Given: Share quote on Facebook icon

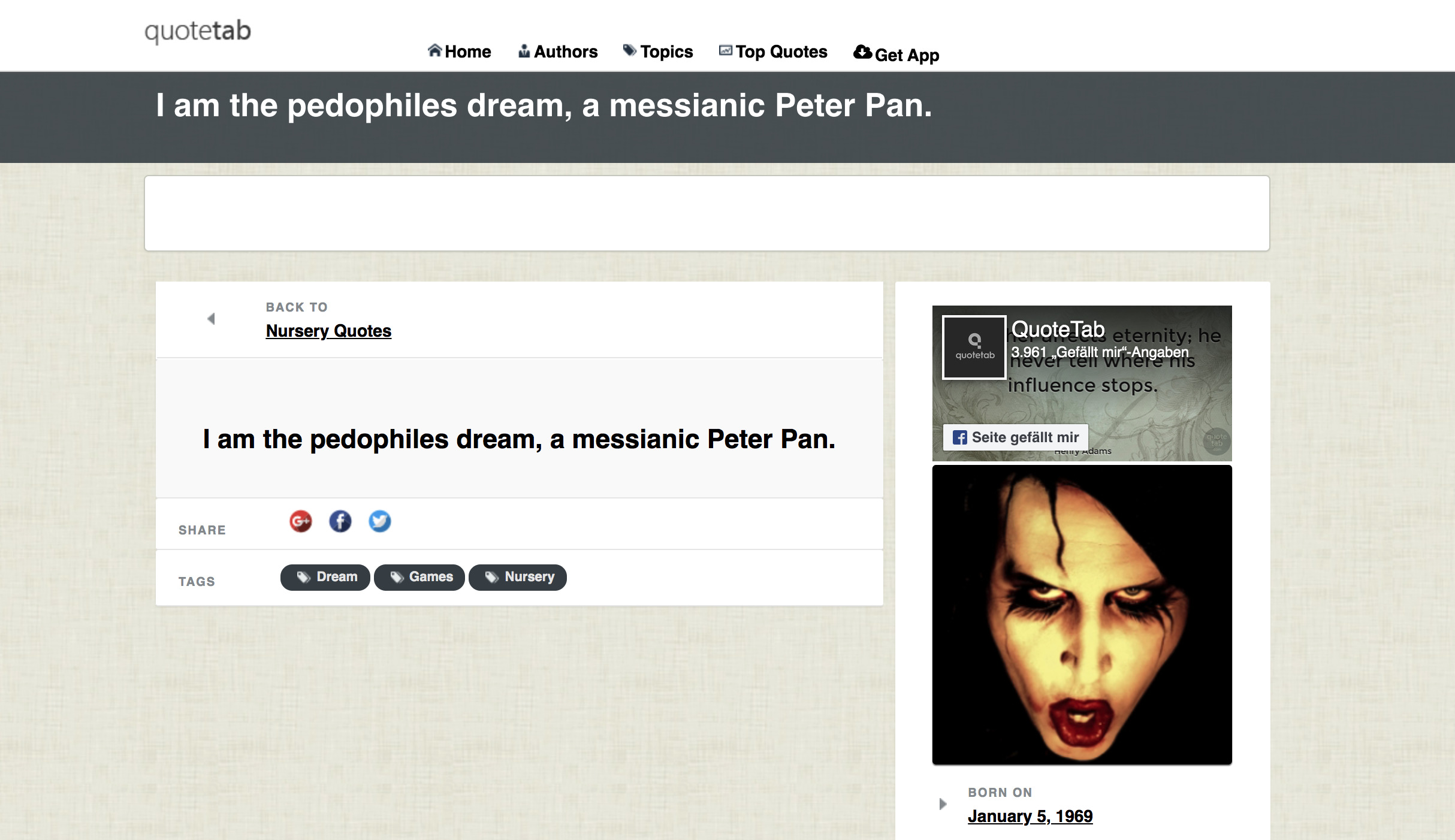Looking at the screenshot, I should click(x=340, y=521).
